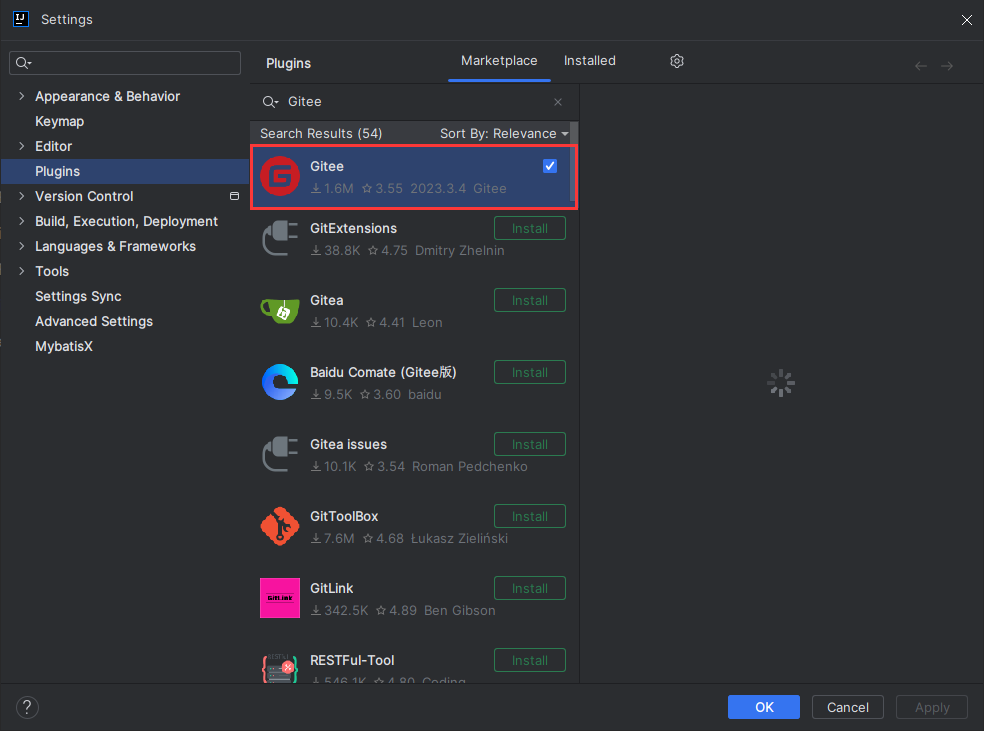Select Plugins in the settings tree
This screenshot has height=731, width=984.
125,171
